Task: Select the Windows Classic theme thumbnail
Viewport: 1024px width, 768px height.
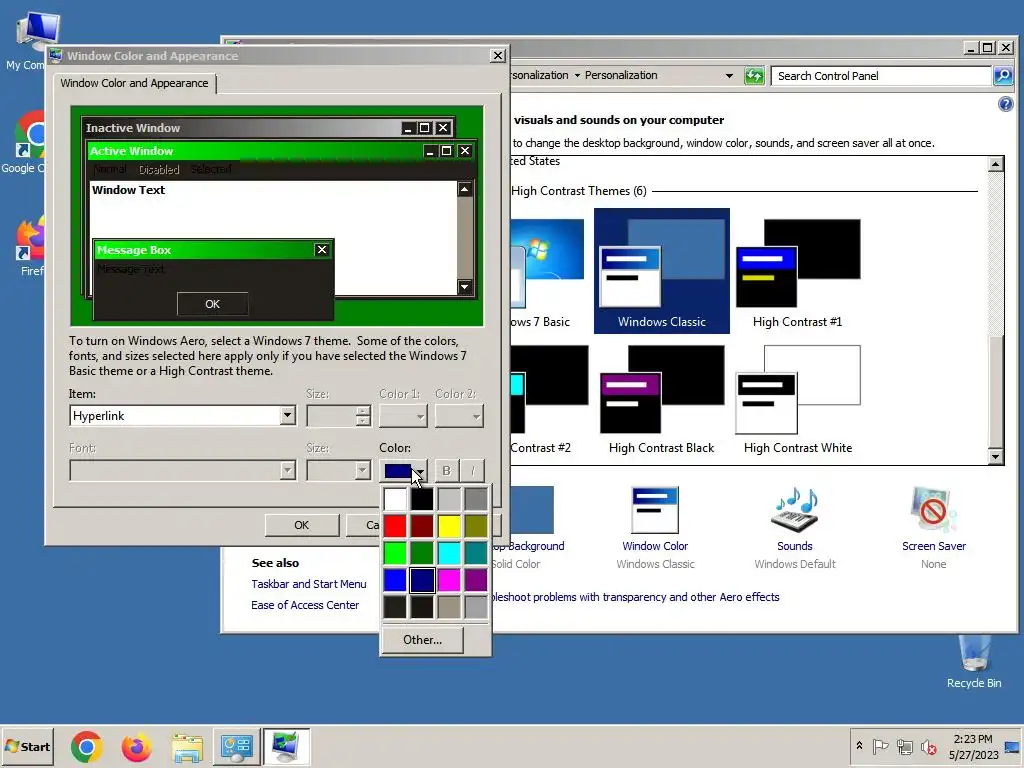Action: coord(662,271)
